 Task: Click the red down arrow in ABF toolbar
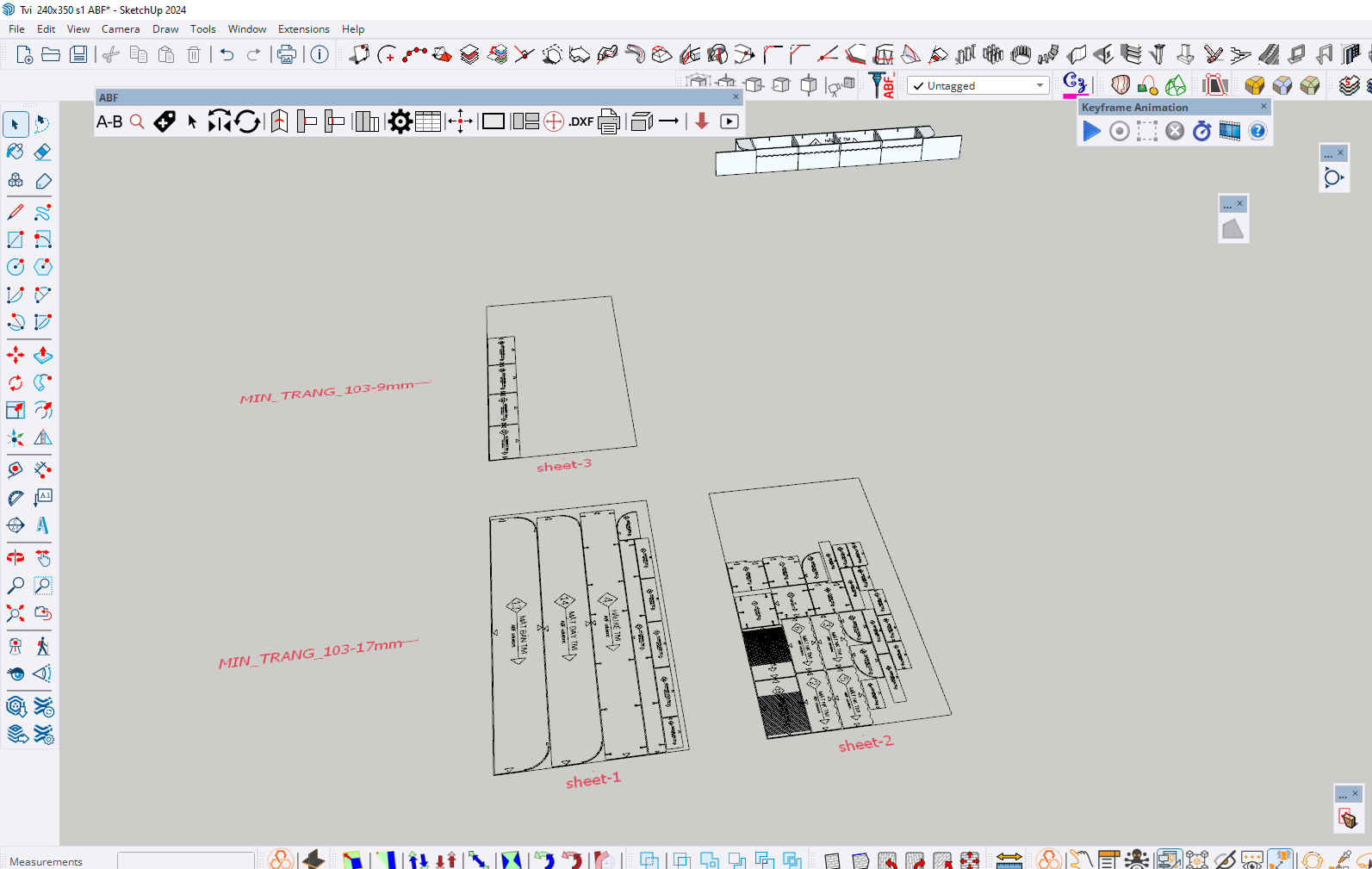point(702,122)
